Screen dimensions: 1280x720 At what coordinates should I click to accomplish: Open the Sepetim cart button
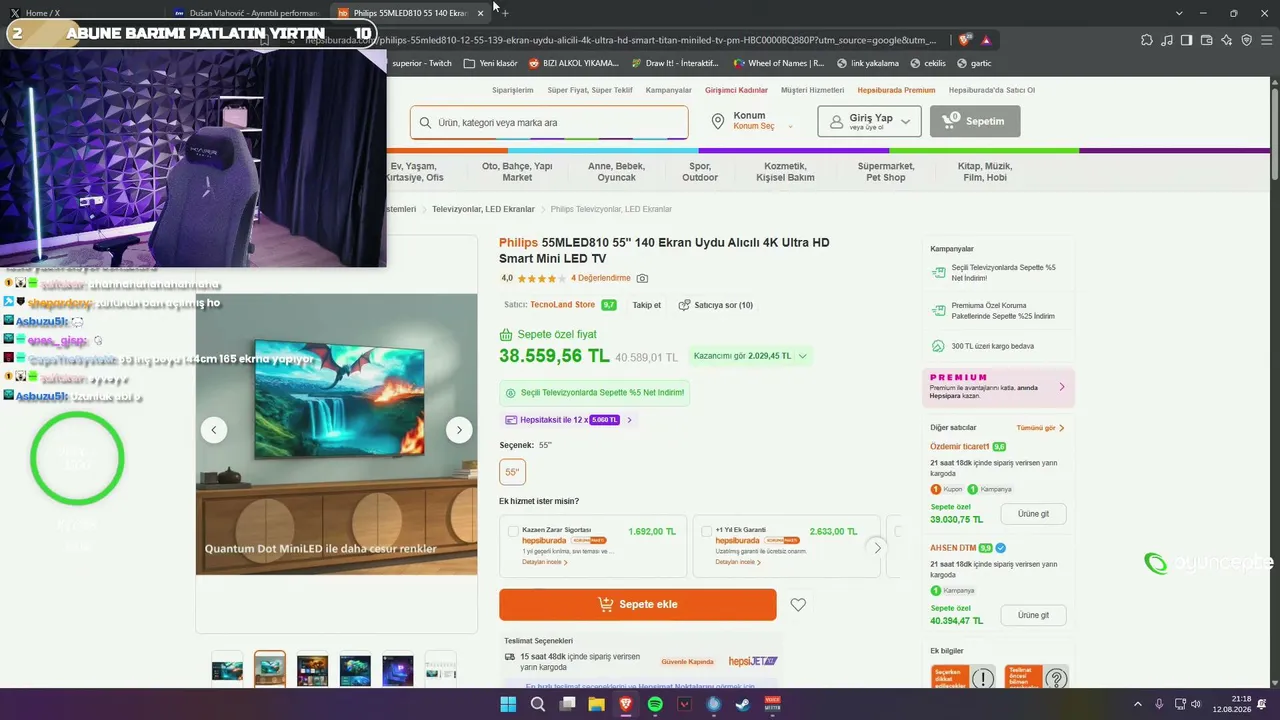click(975, 121)
